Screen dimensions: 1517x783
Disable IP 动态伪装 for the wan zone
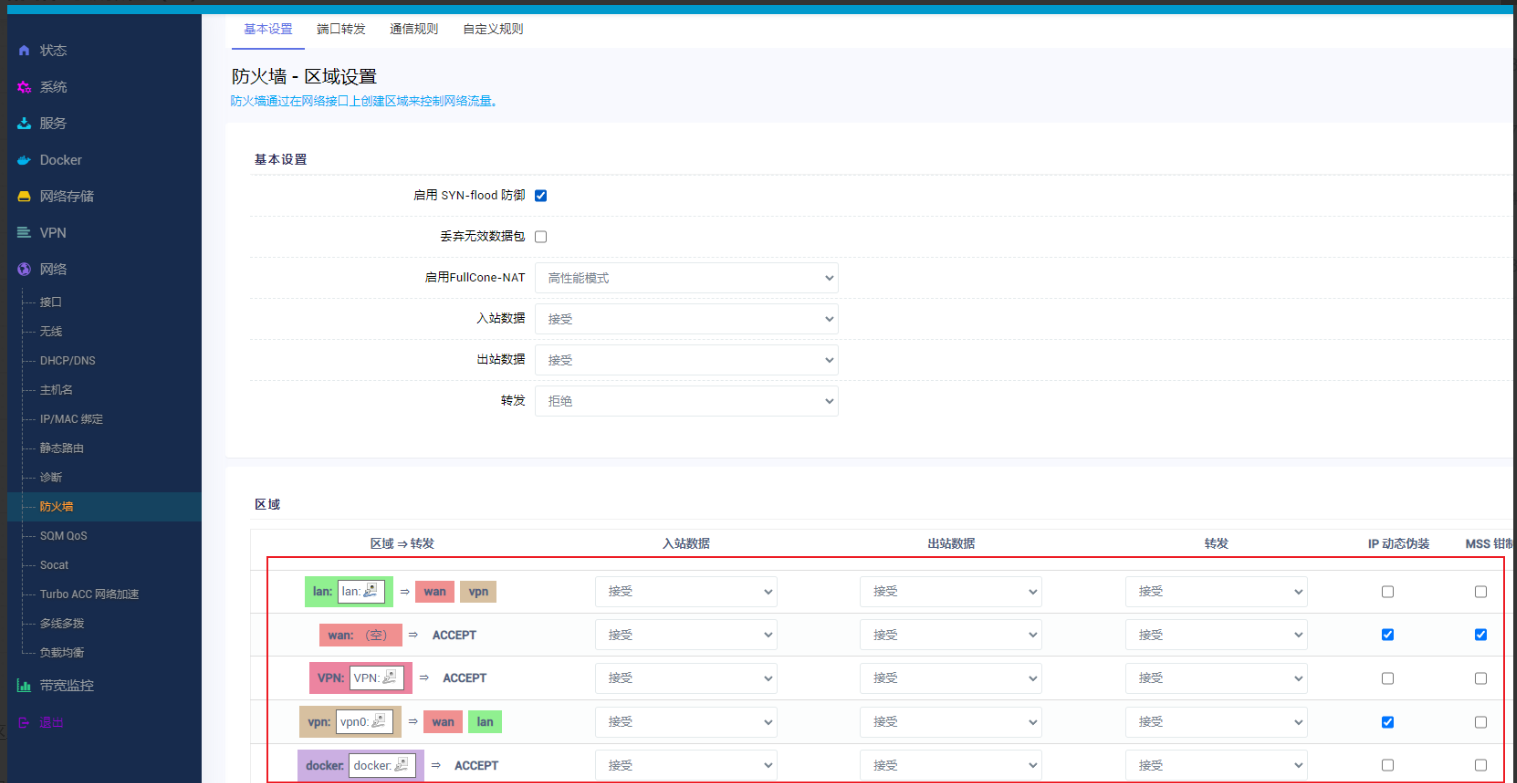(x=1387, y=635)
